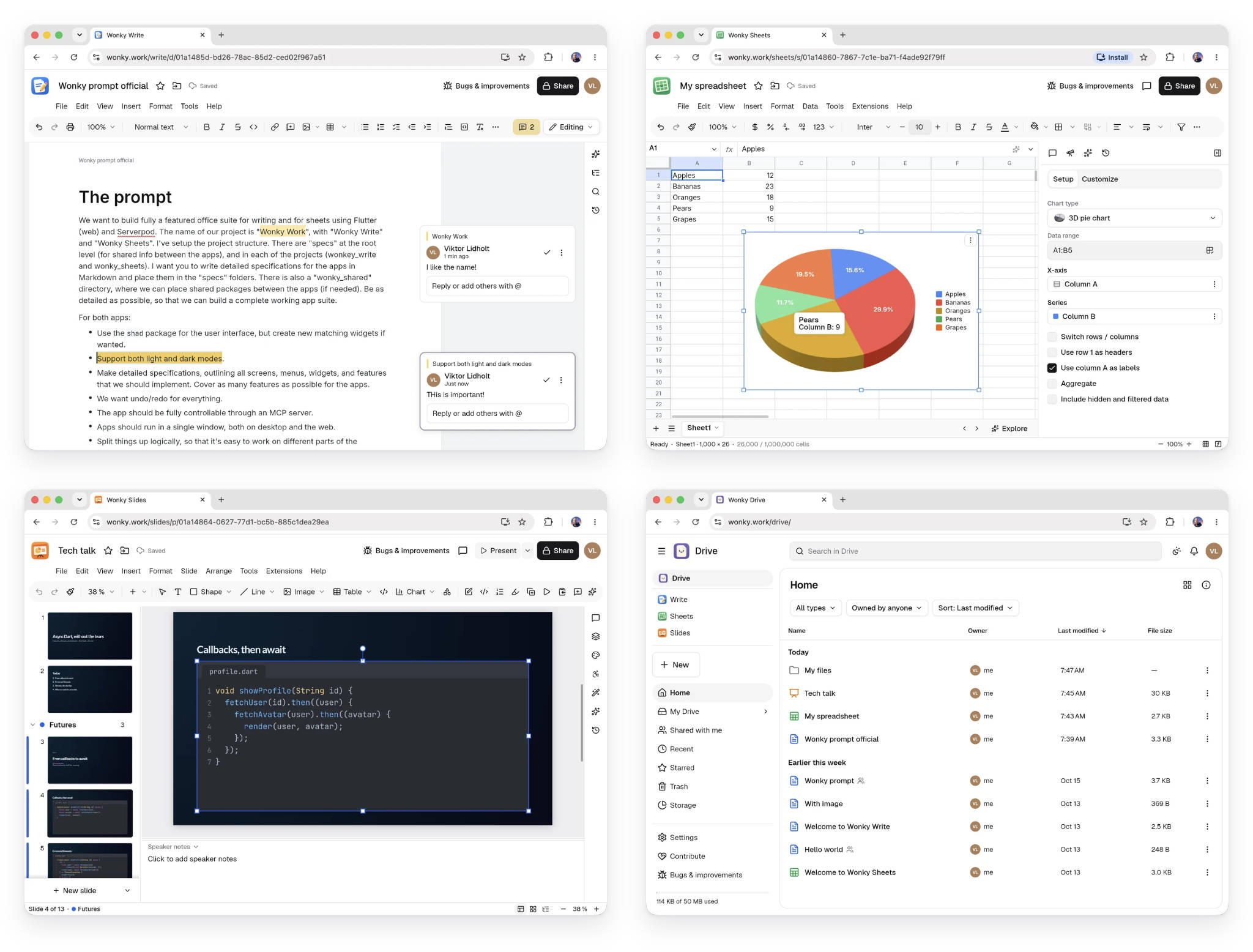Open All types filter dropdown in Drive
1253x952 pixels.
pyautogui.click(x=815, y=608)
